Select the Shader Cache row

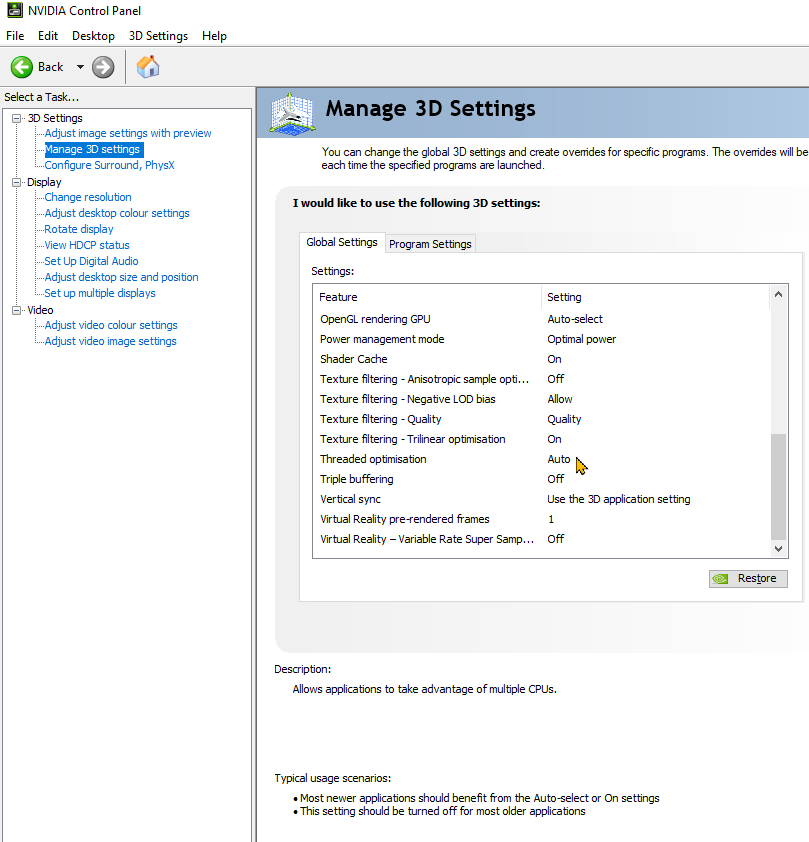click(541, 359)
